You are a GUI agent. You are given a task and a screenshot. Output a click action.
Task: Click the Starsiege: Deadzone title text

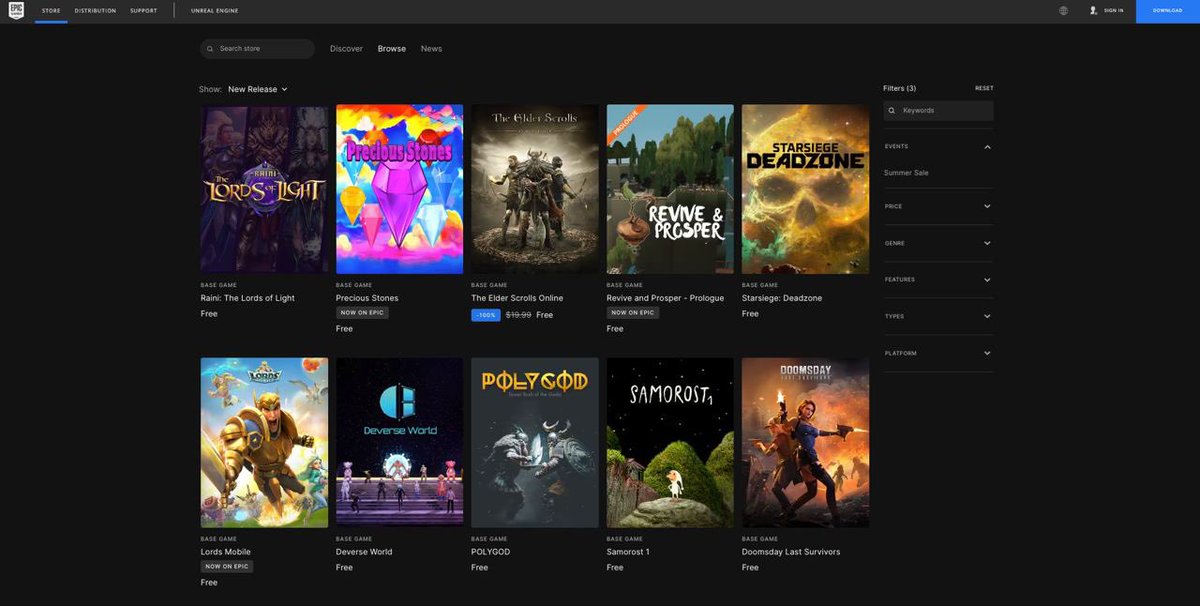click(783, 298)
